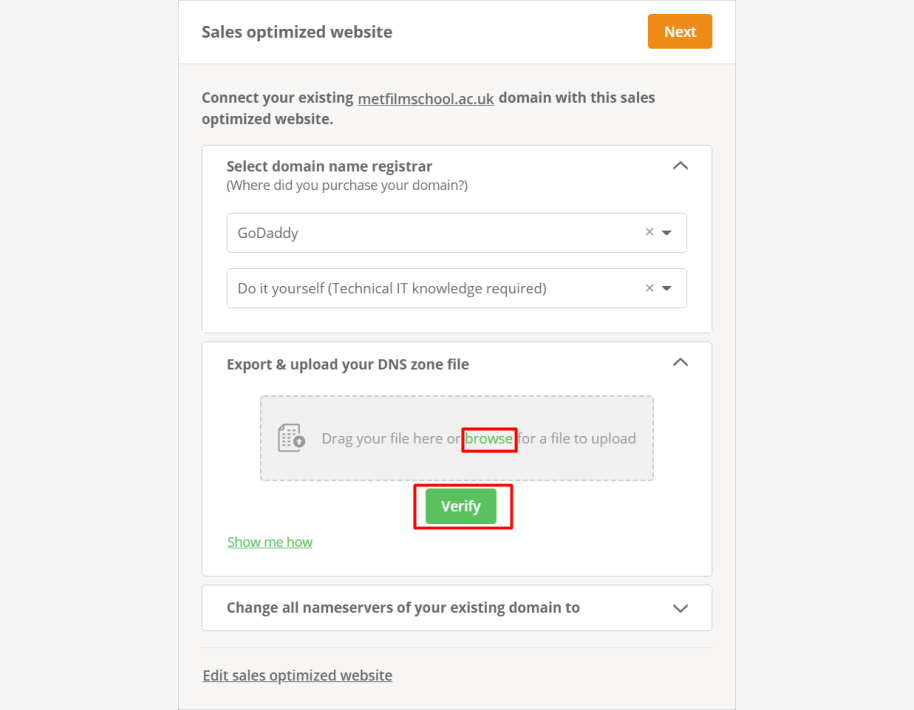This screenshot has height=710, width=914.
Task: Open the 'Show me how' guide link
Action: click(x=270, y=541)
